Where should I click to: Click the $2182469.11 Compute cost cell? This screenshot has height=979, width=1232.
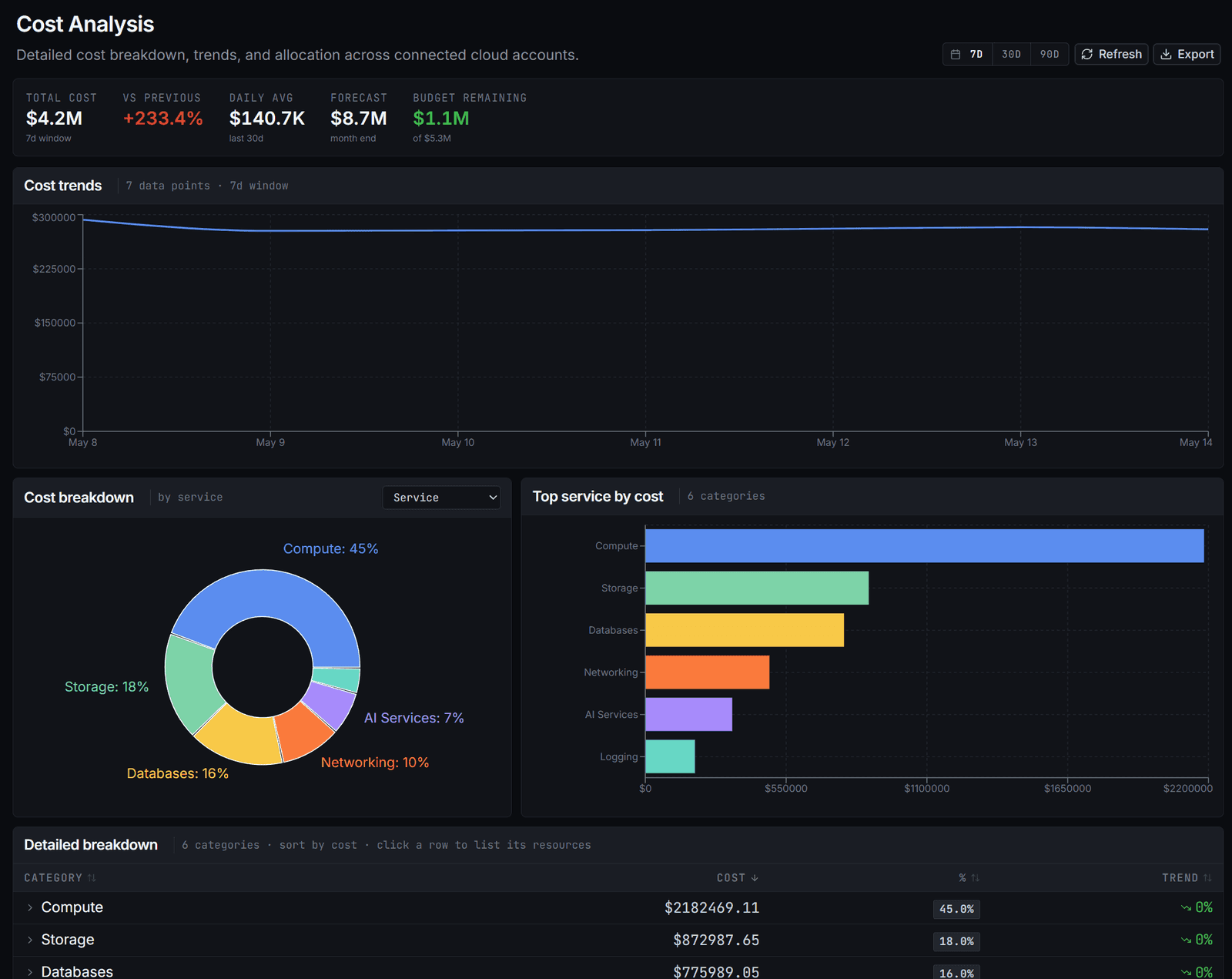pos(712,908)
